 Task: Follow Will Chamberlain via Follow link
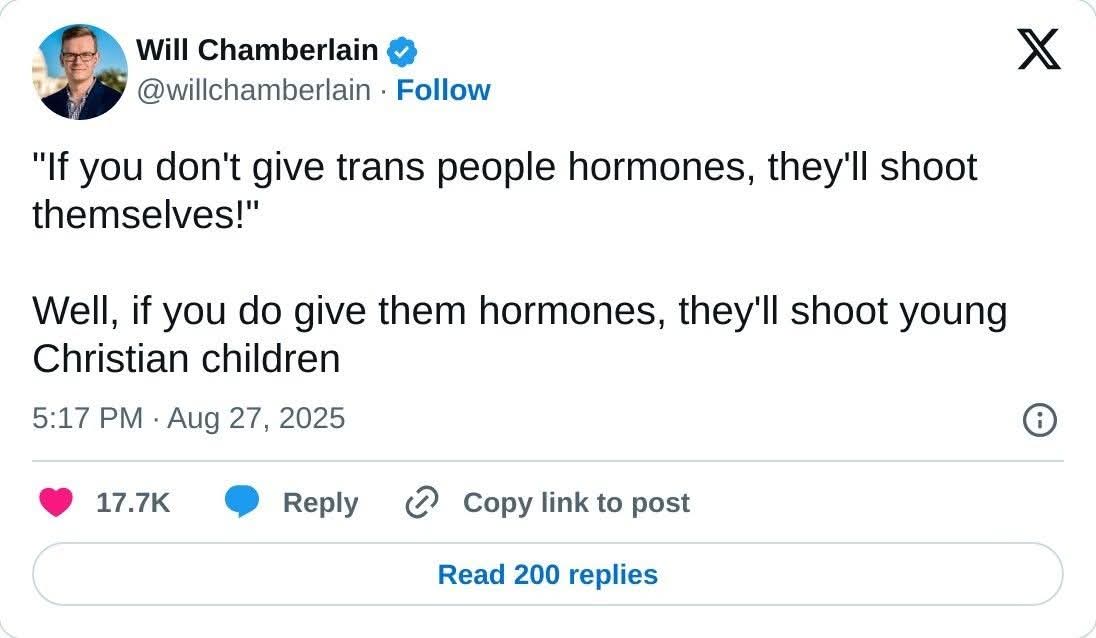(443, 90)
